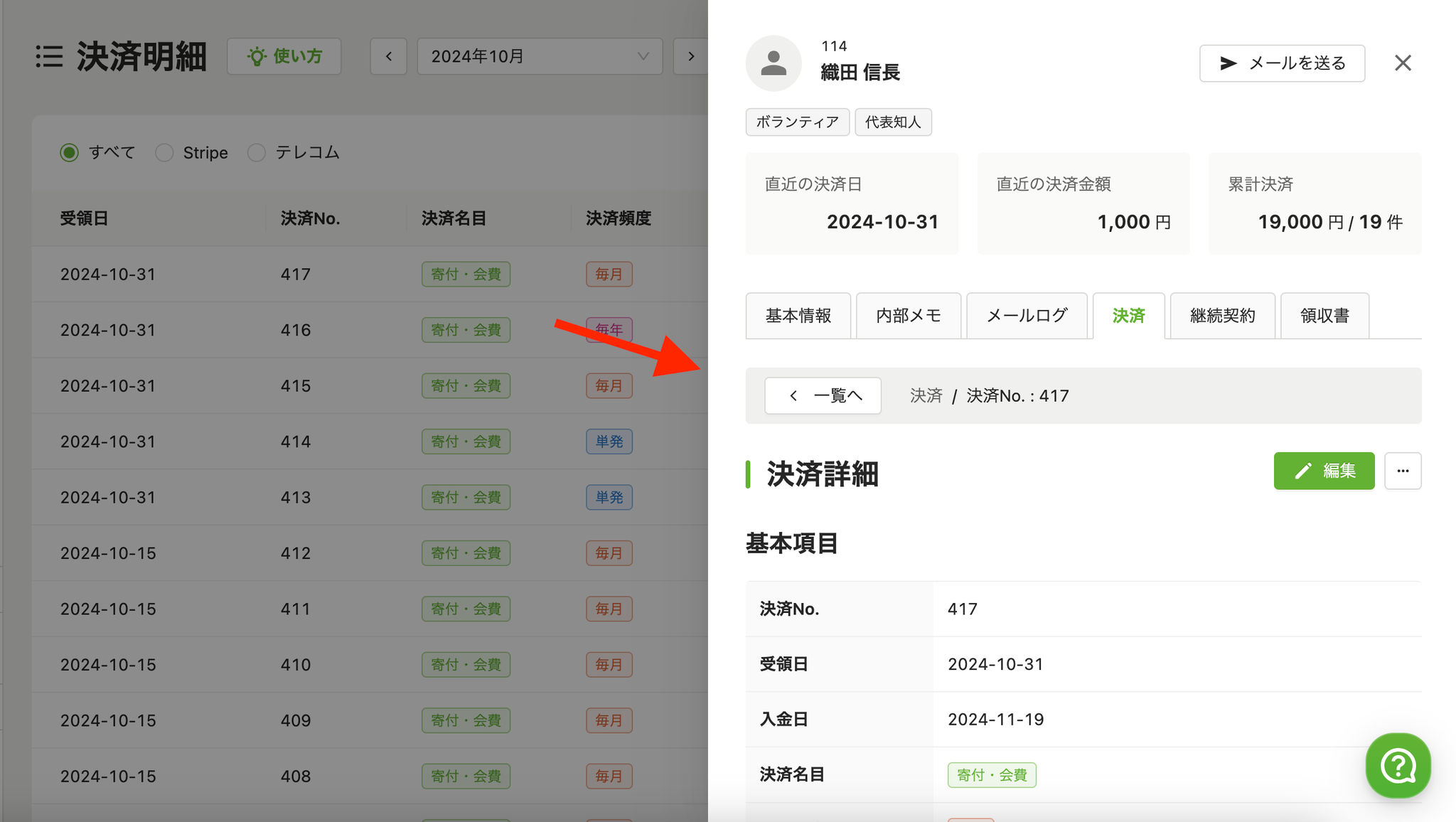Click the 単発 badge in row 414
Viewport: 1456px width, 822px height.
tap(609, 442)
